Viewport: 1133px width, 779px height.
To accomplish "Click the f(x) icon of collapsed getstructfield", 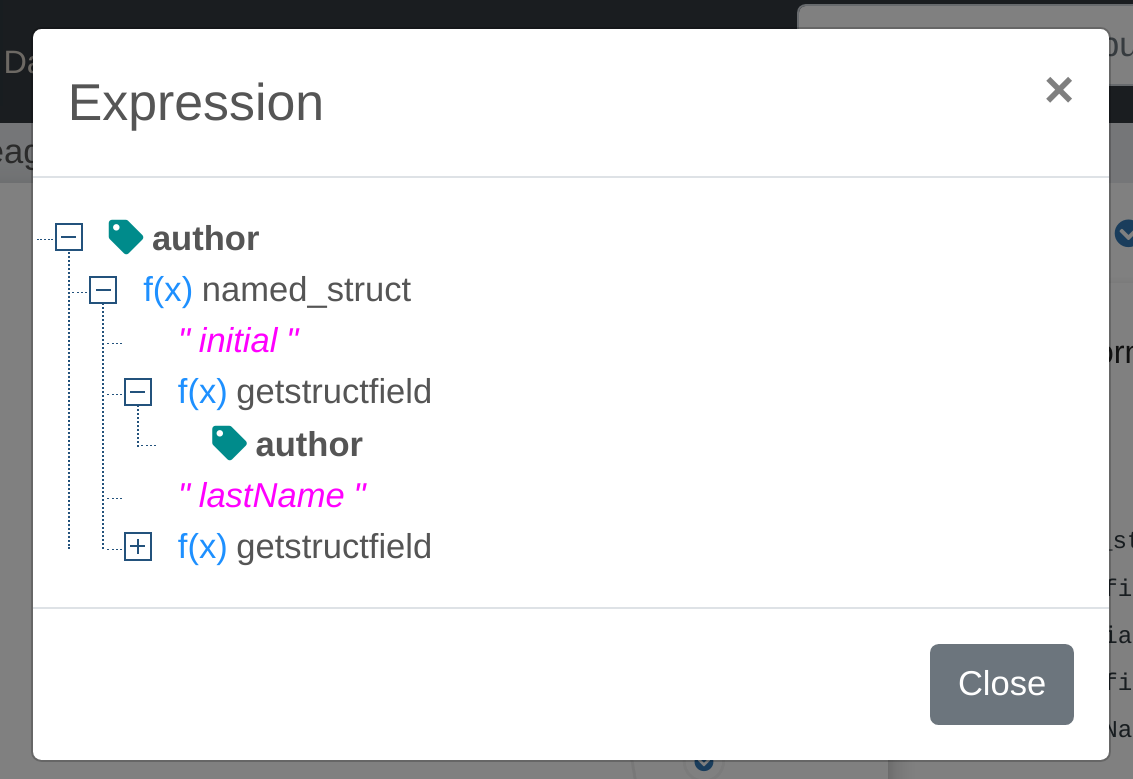I will coord(202,547).
